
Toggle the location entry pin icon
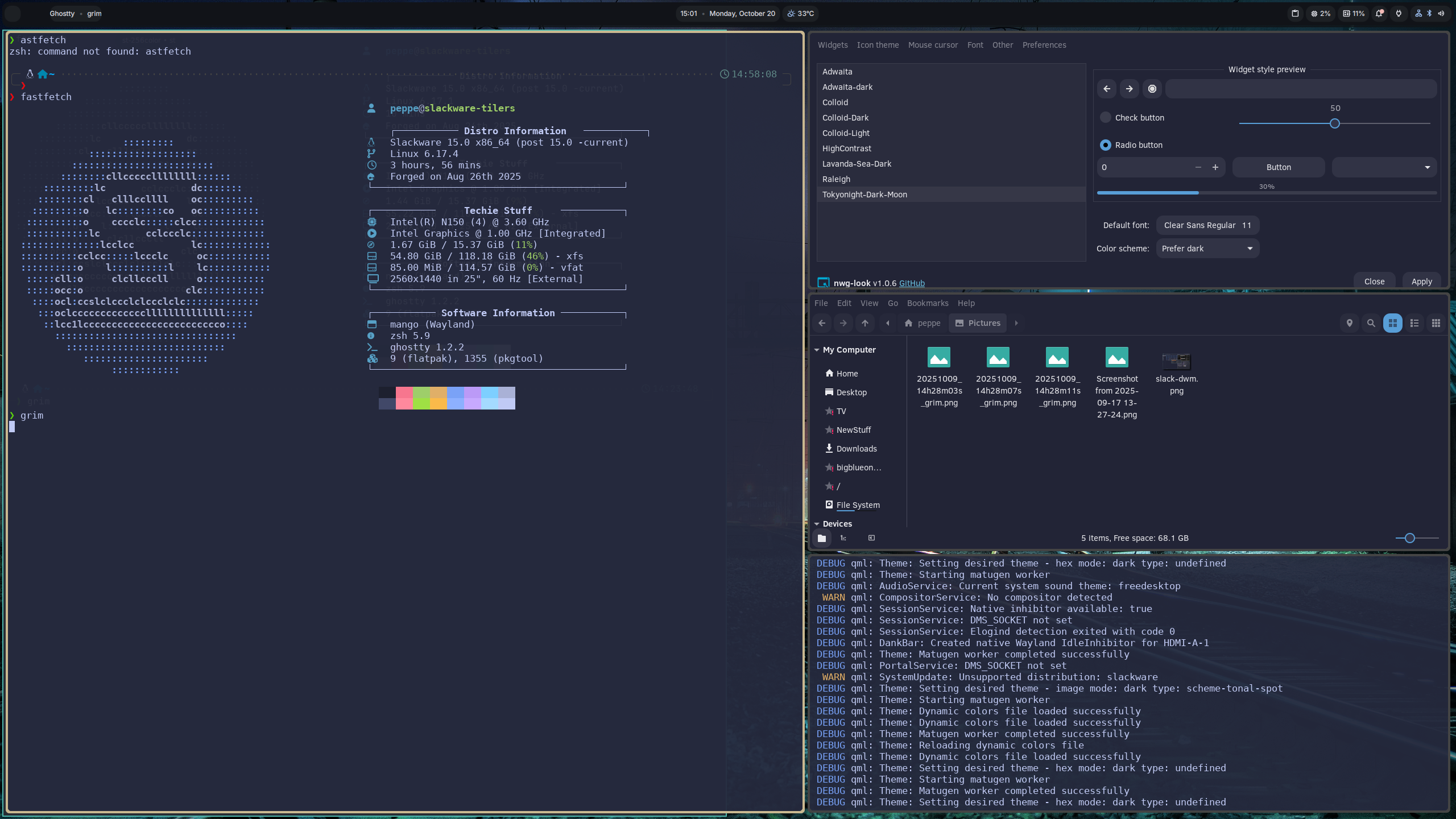(x=1349, y=323)
